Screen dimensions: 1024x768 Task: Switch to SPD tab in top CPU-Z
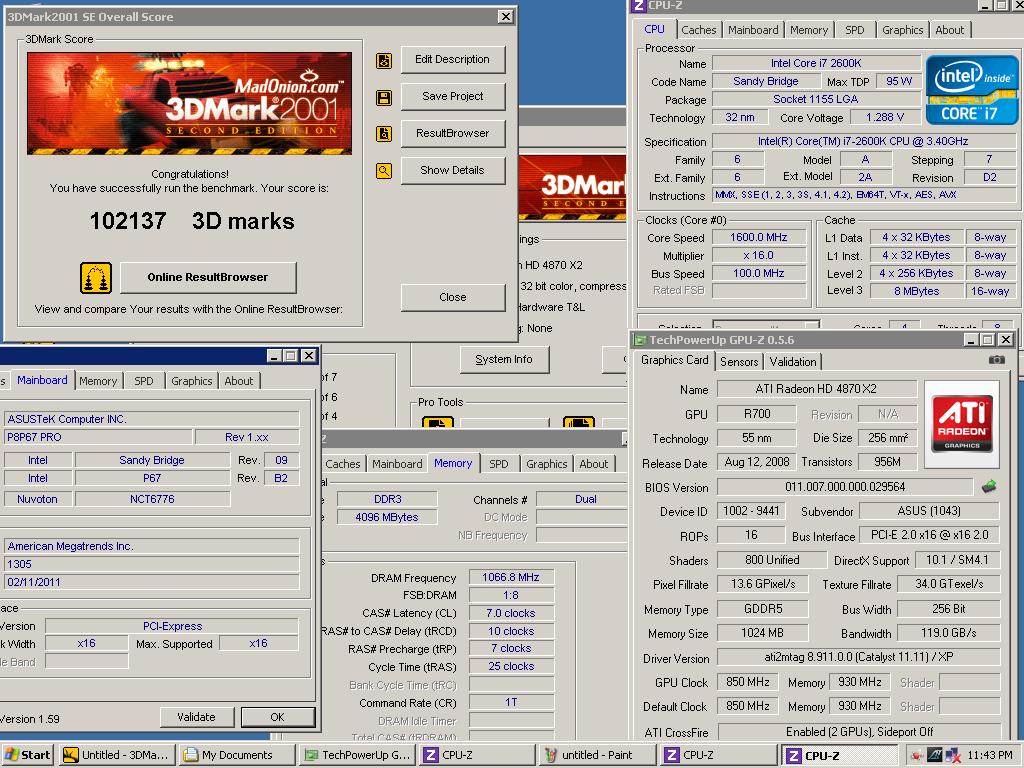pyautogui.click(x=854, y=30)
